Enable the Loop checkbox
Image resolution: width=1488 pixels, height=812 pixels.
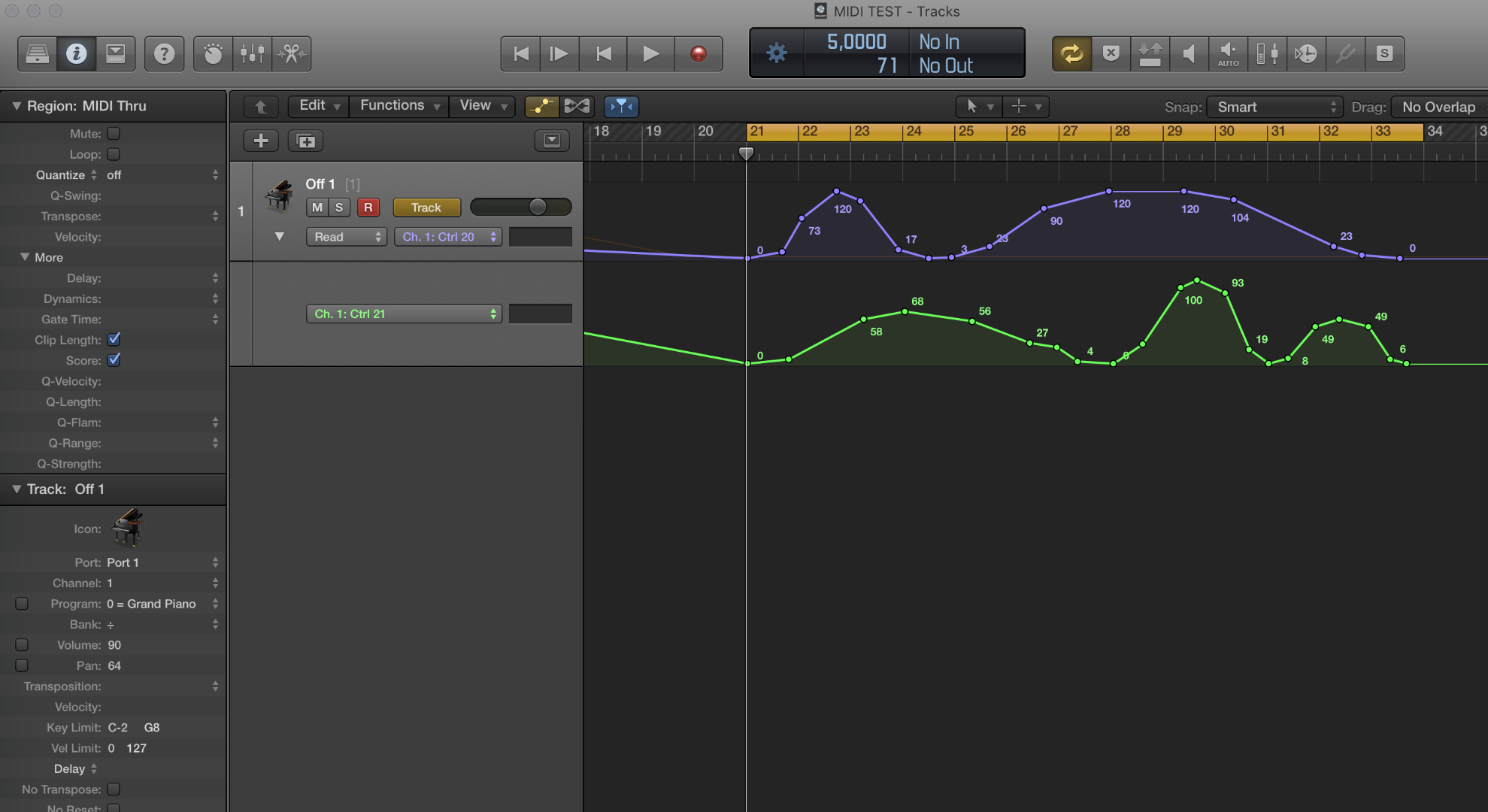[x=114, y=154]
